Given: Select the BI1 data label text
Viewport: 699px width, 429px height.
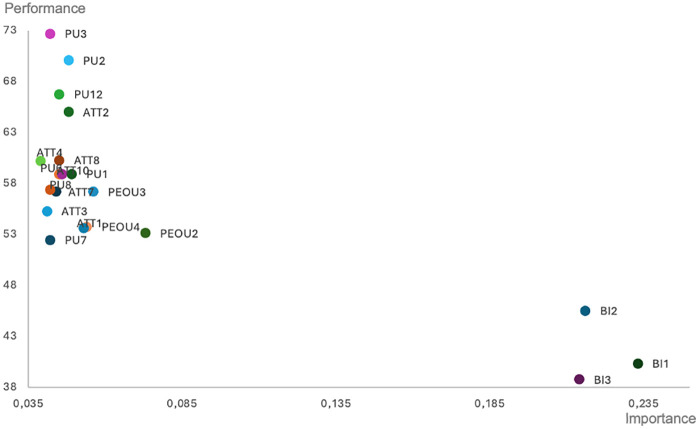Looking at the screenshot, I should [x=661, y=364].
